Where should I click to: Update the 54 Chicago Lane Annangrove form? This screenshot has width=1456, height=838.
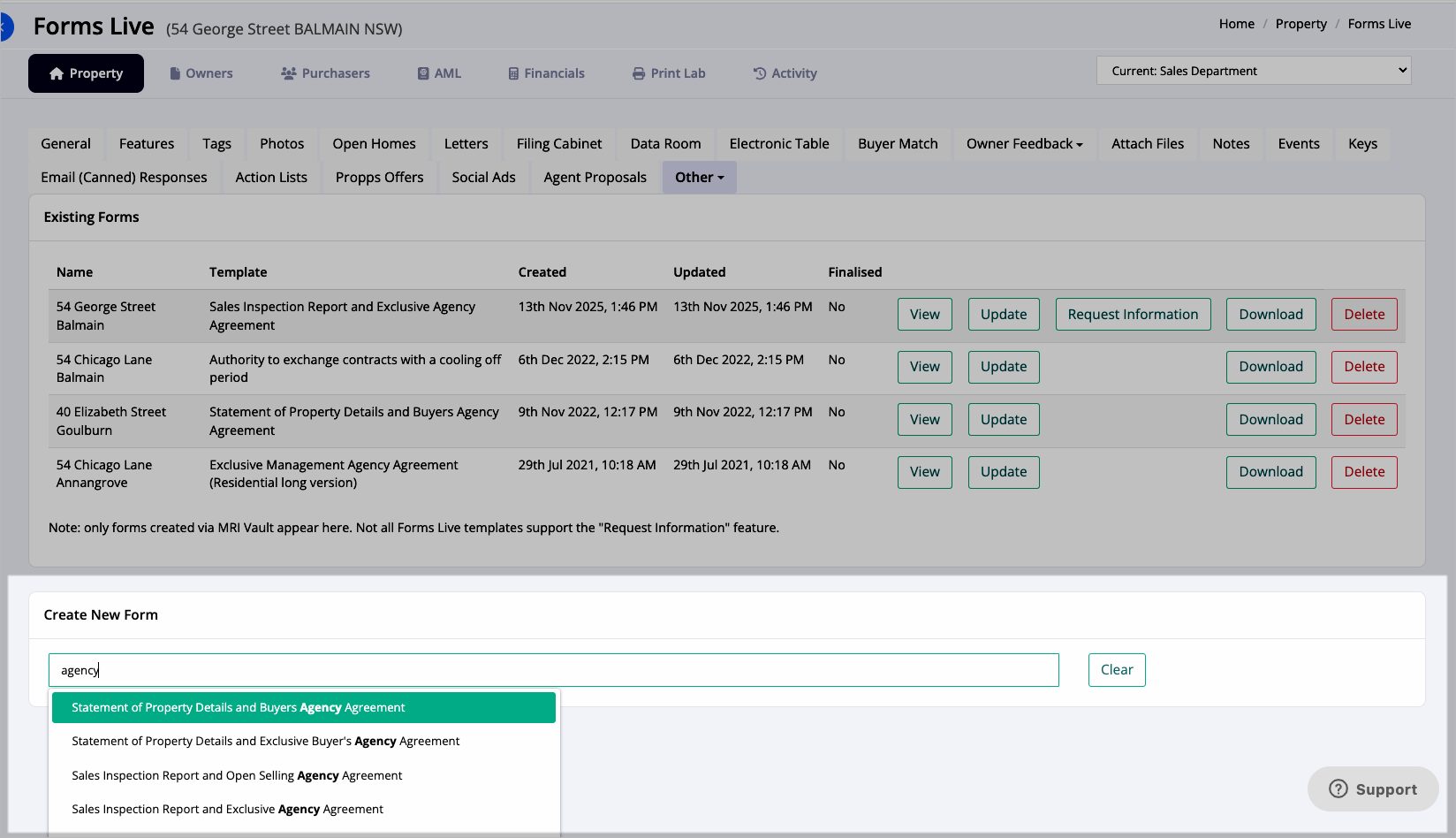[1004, 472]
